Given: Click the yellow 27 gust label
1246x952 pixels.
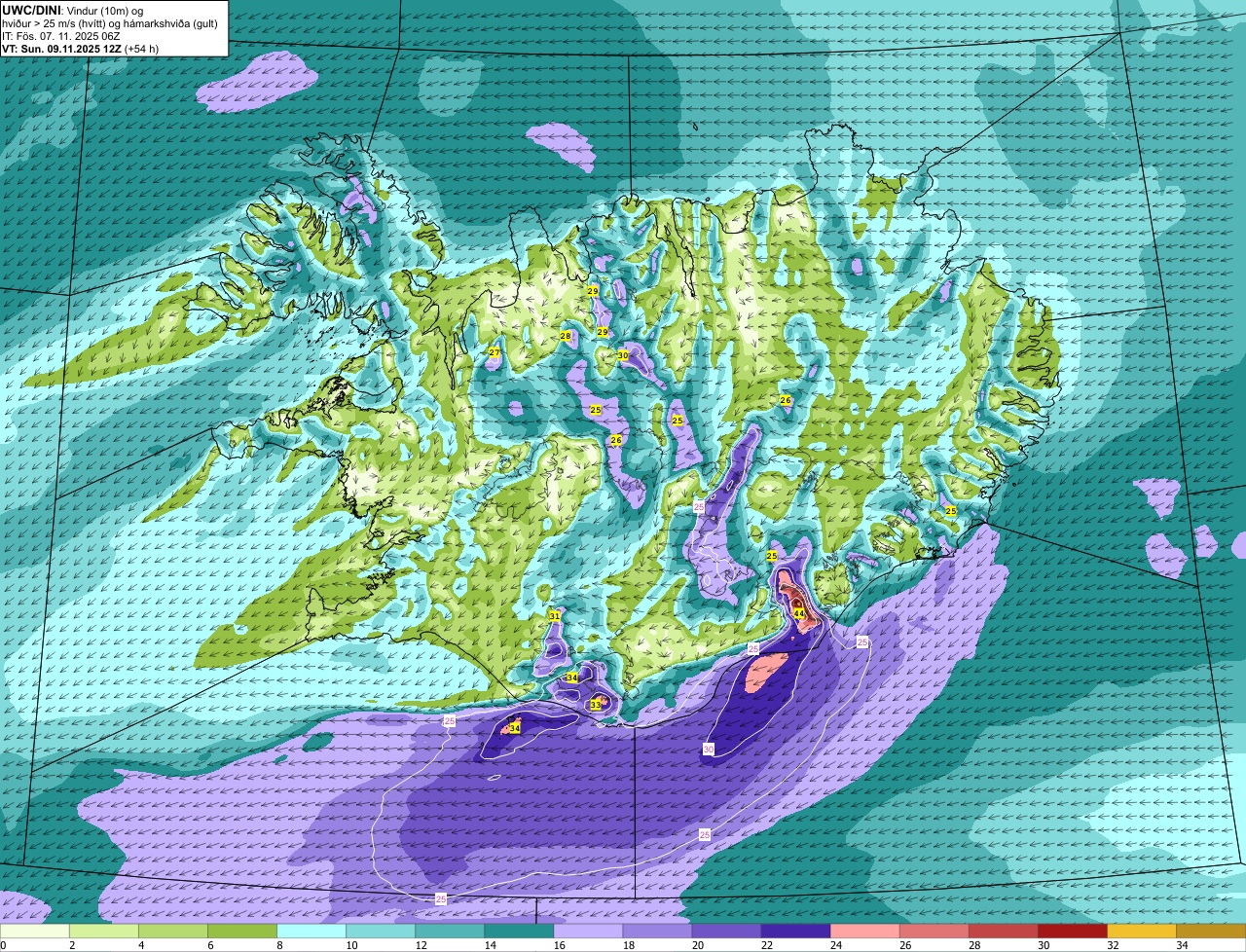Looking at the screenshot, I should [x=495, y=352].
